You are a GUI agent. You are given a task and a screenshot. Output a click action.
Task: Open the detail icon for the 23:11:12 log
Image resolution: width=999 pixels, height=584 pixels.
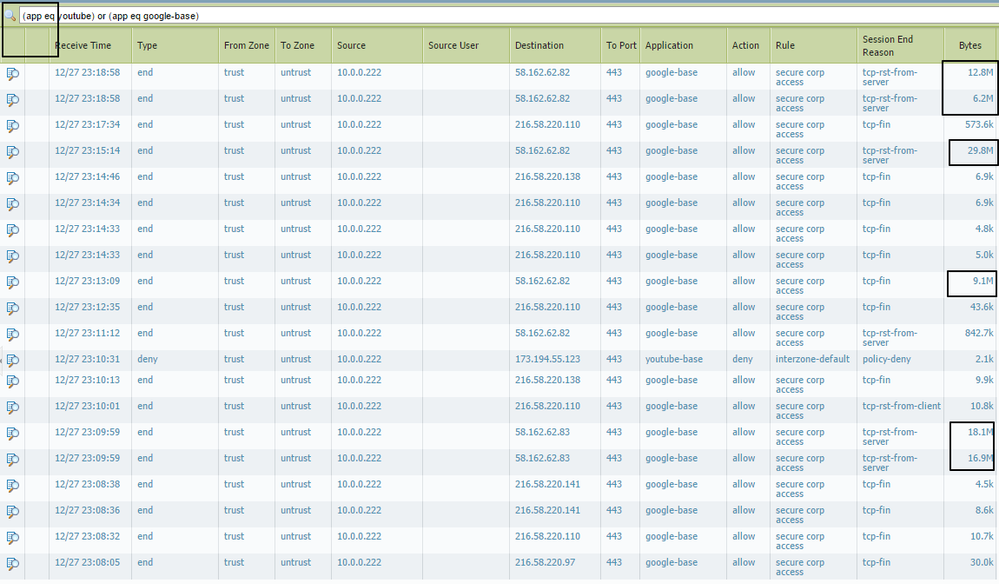(13, 333)
